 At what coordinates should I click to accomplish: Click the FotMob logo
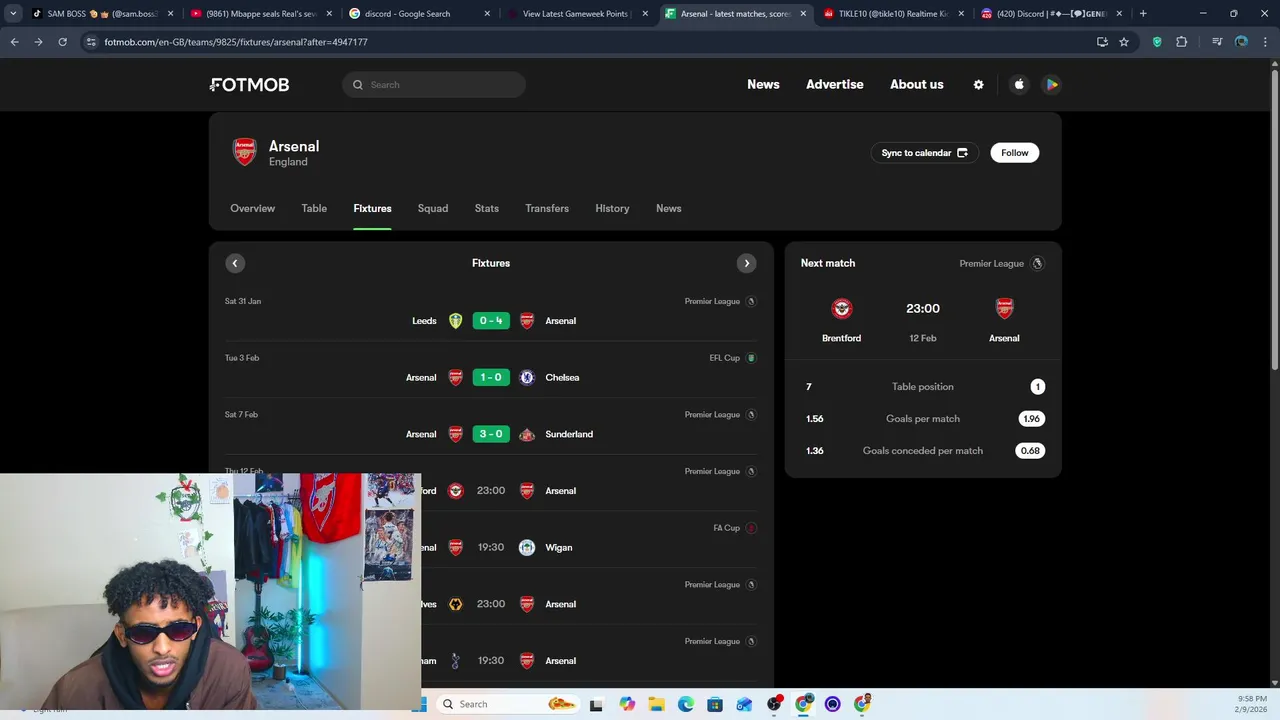(250, 85)
